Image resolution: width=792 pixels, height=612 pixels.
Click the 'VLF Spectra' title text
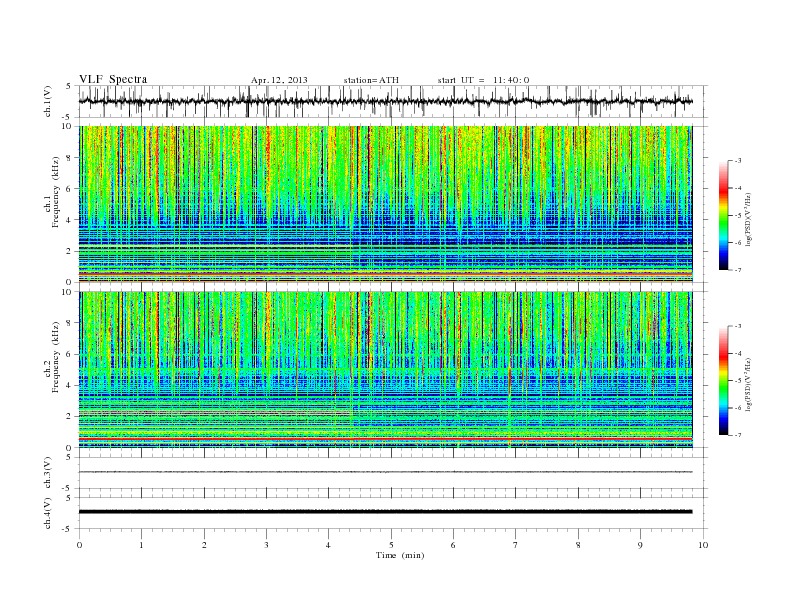pyautogui.click(x=113, y=79)
